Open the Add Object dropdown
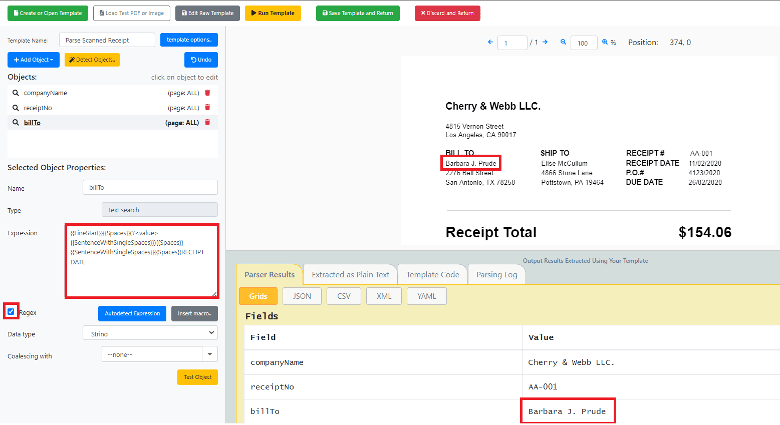The image size is (780, 425). pos(33,60)
